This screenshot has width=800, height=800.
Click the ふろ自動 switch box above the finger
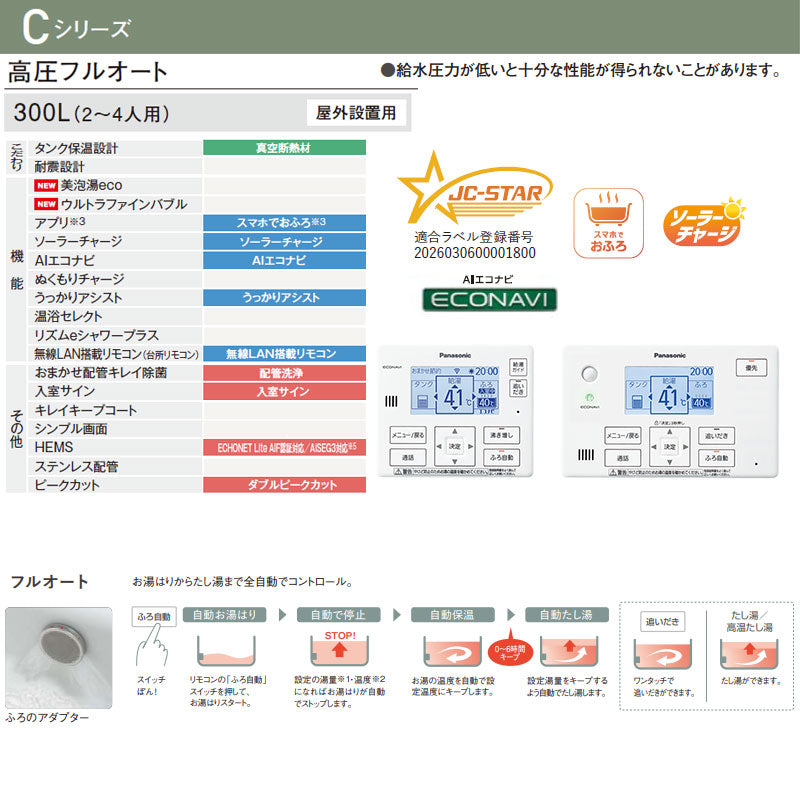tap(154, 616)
